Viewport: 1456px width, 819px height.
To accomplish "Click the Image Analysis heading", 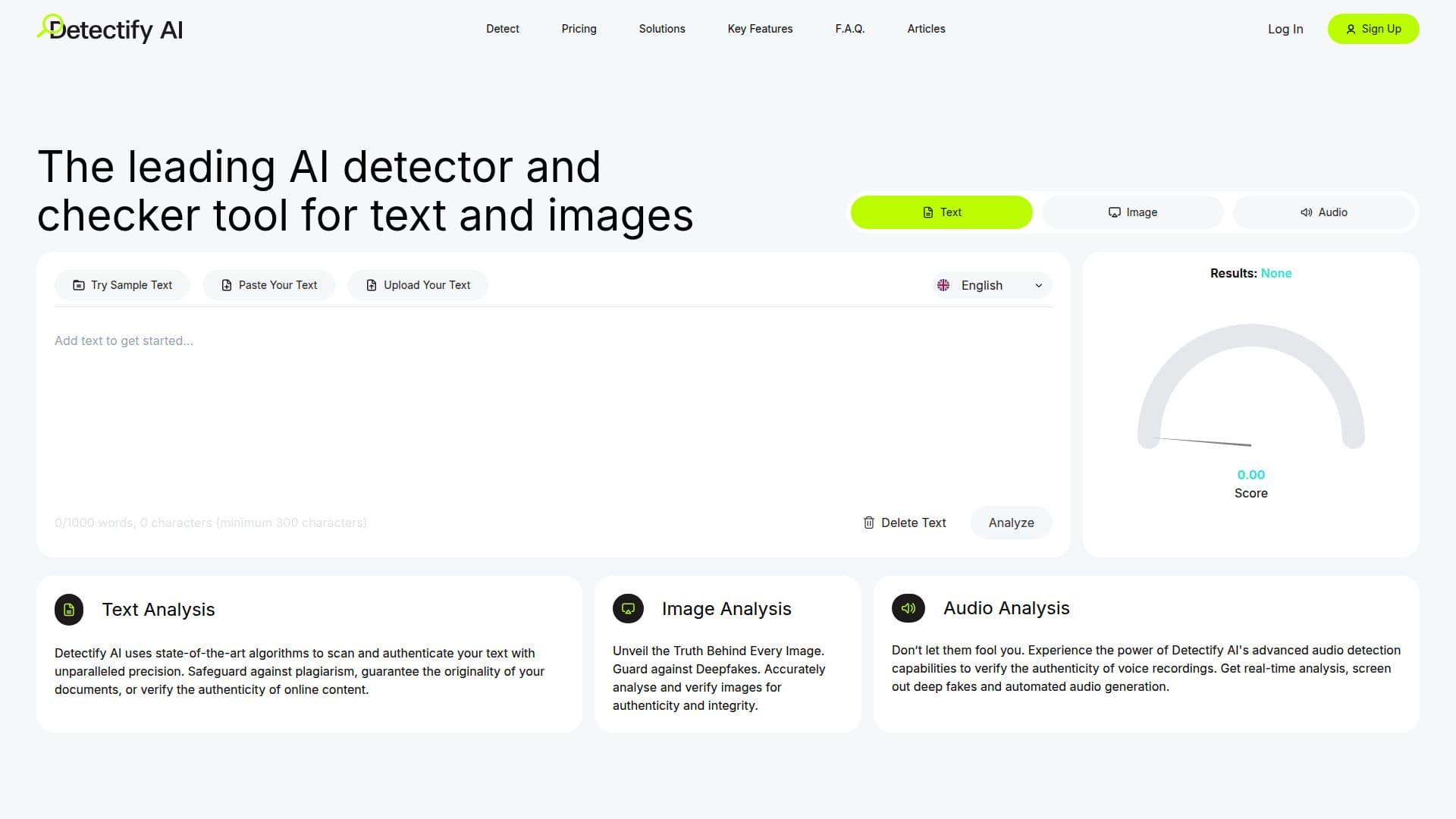I will tap(726, 609).
